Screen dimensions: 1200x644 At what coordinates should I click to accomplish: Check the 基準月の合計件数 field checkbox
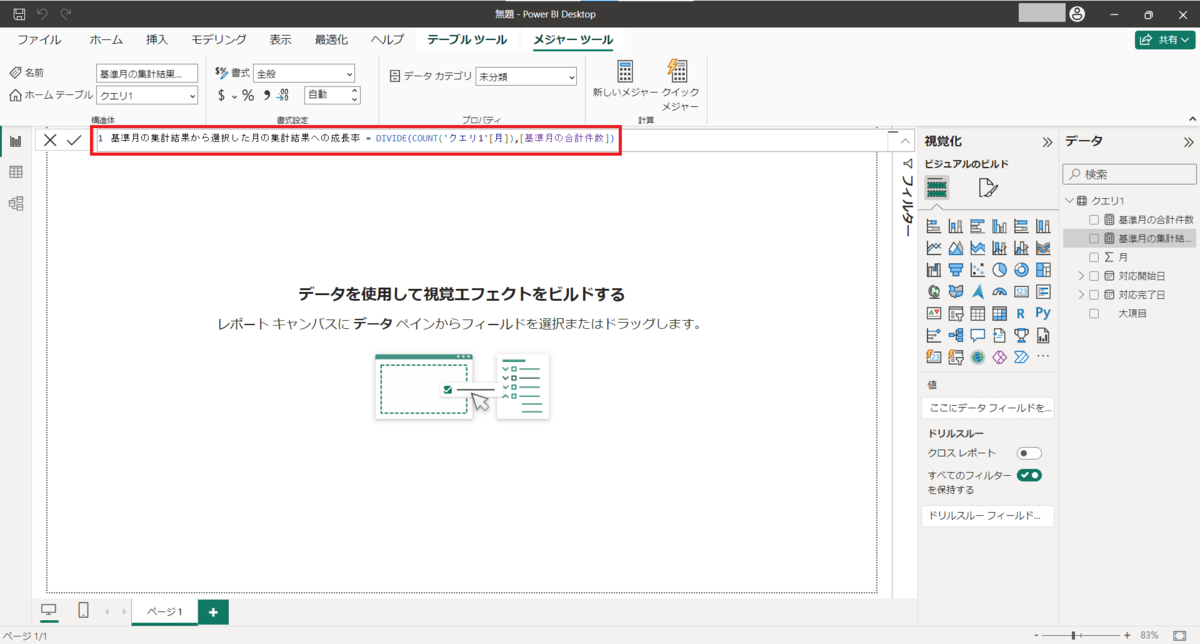tap(1094, 219)
